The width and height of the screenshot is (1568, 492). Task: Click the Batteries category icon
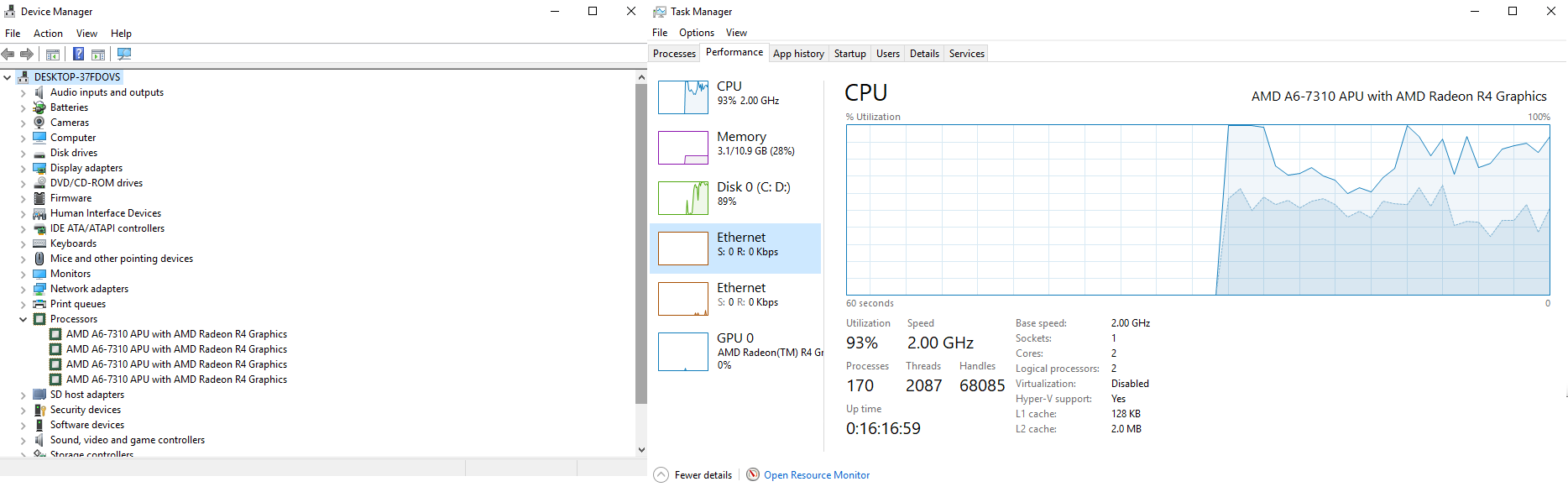tap(39, 107)
